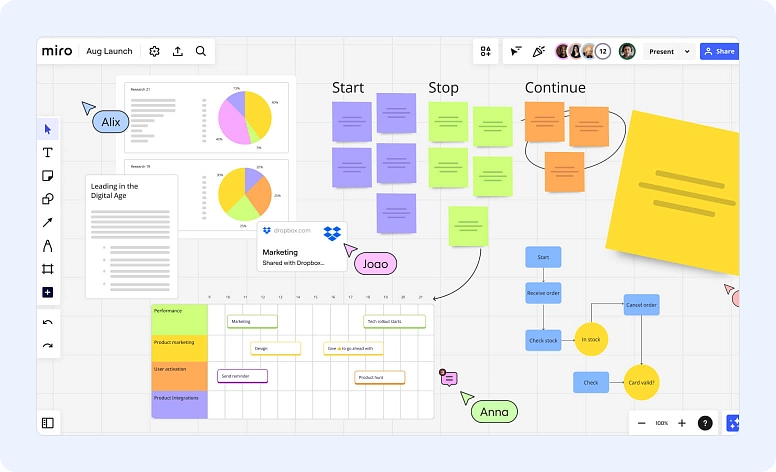Screen dimensions: 776x472
Task: Choose the Frame tool
Action: click(48, 269)
